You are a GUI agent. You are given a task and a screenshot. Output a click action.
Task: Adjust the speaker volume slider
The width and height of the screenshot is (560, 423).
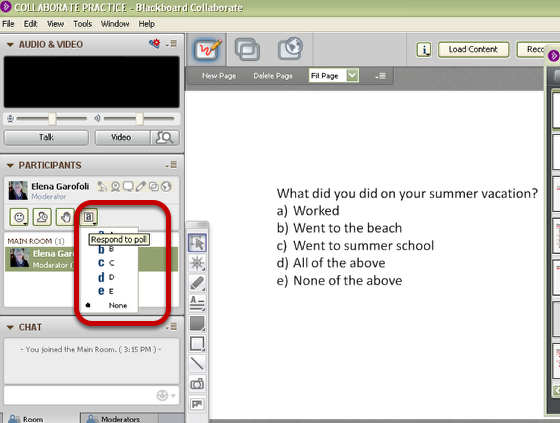[x=139, y=119]
